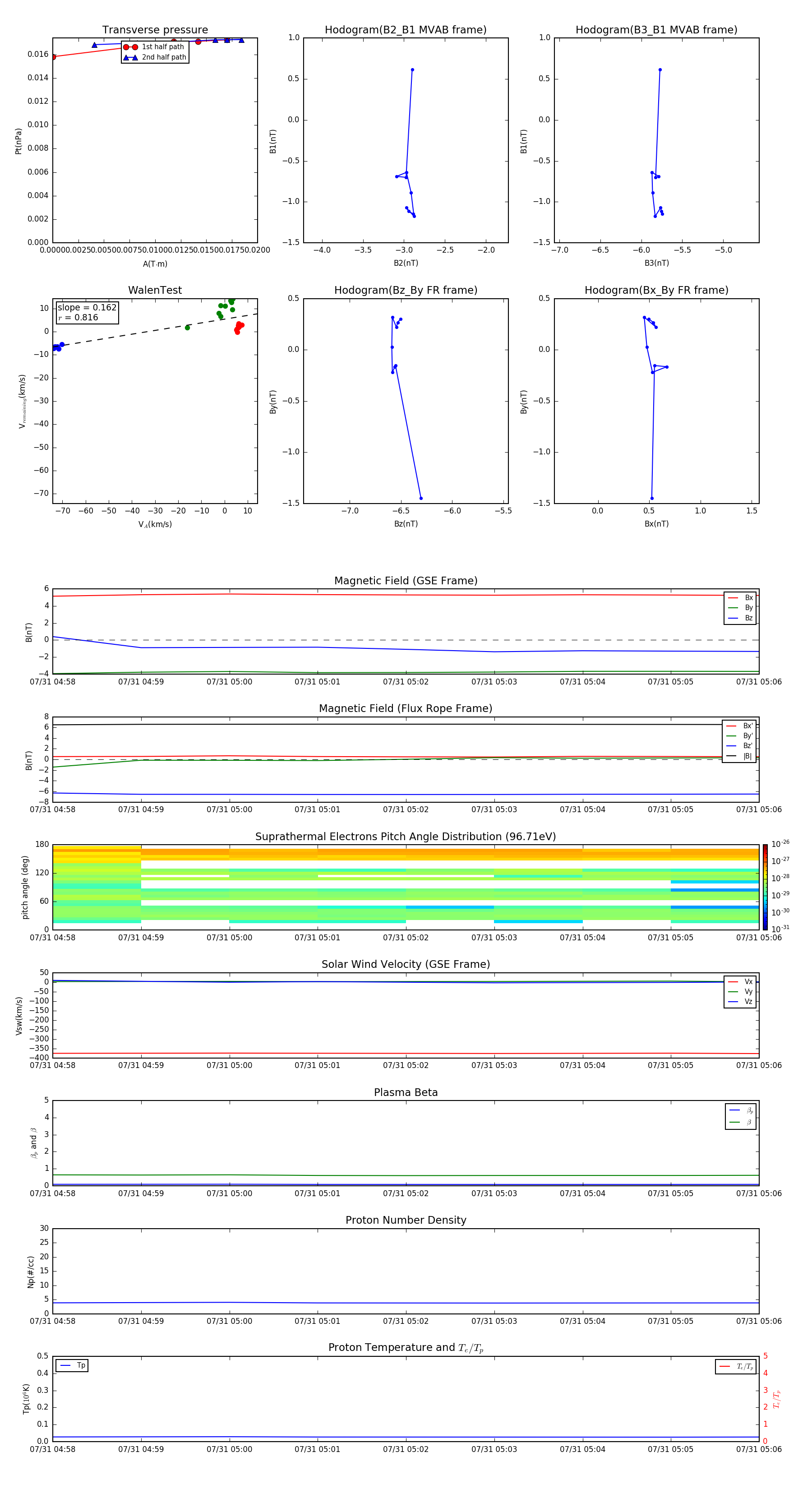
Task: Click the Te/Tp legend entry
Action: point(736,1366)
